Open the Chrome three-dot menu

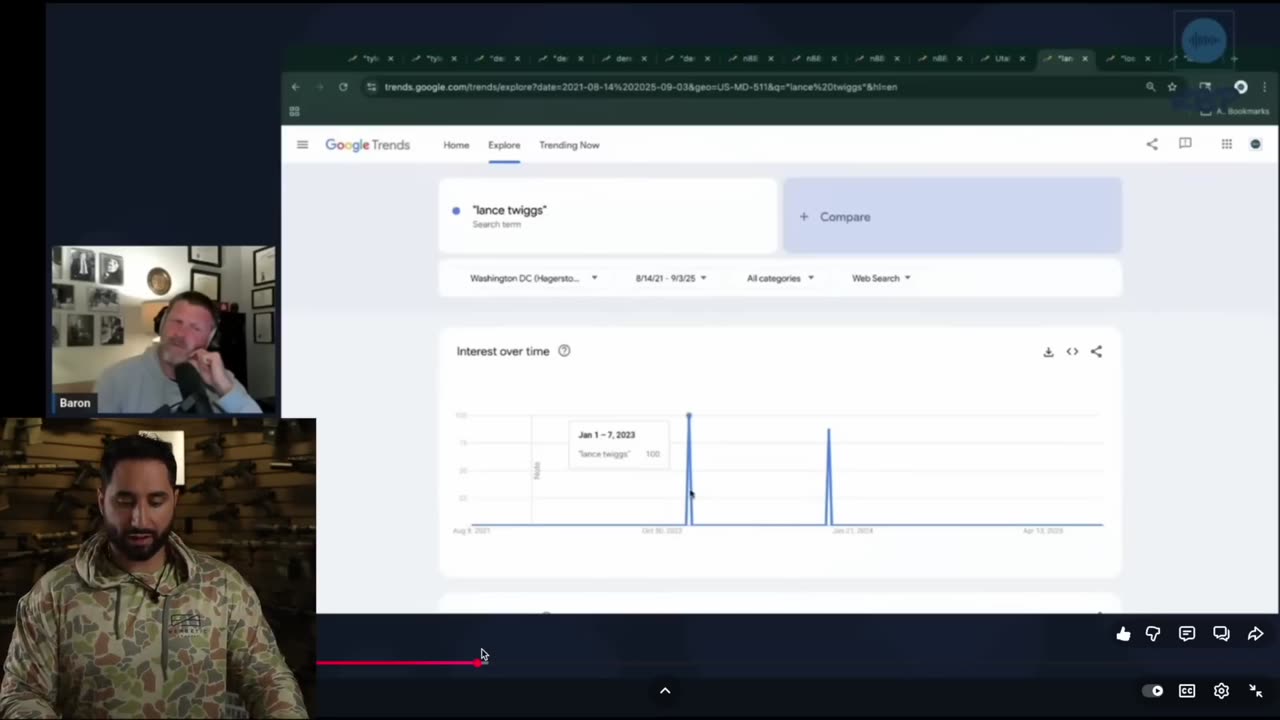coord(1264,87)
